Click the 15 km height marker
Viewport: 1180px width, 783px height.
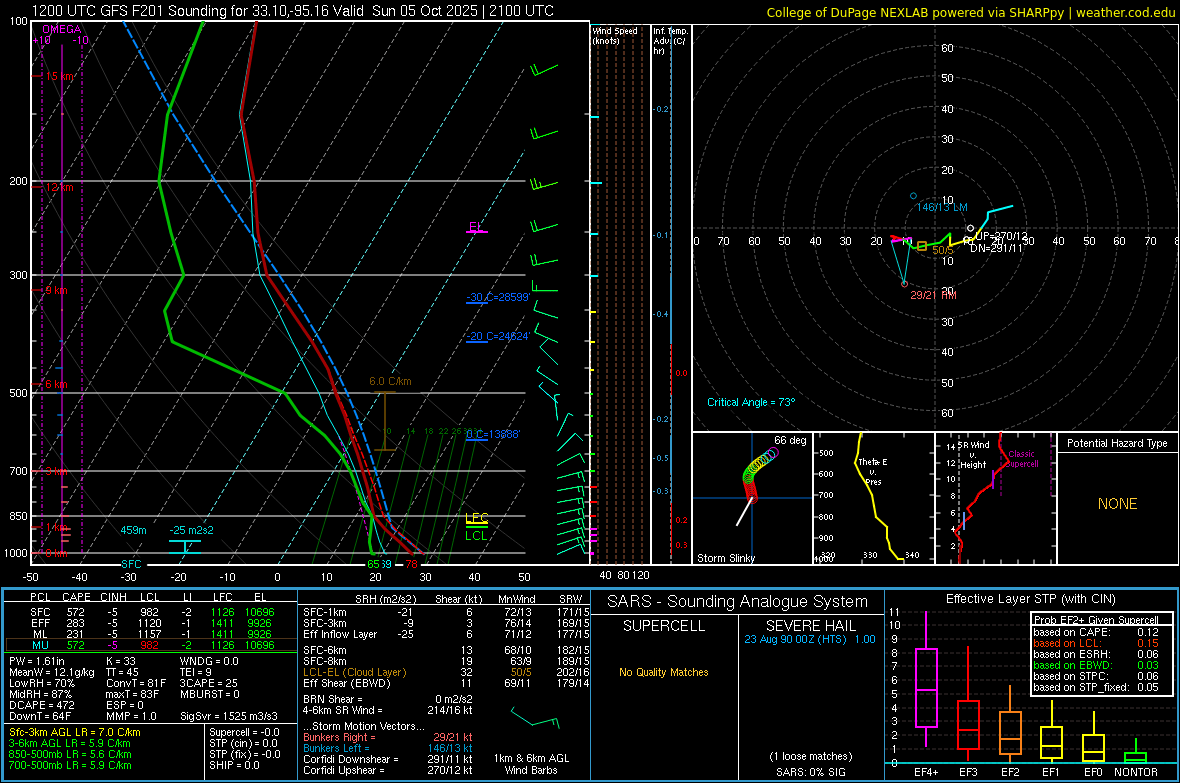point(60,76)
